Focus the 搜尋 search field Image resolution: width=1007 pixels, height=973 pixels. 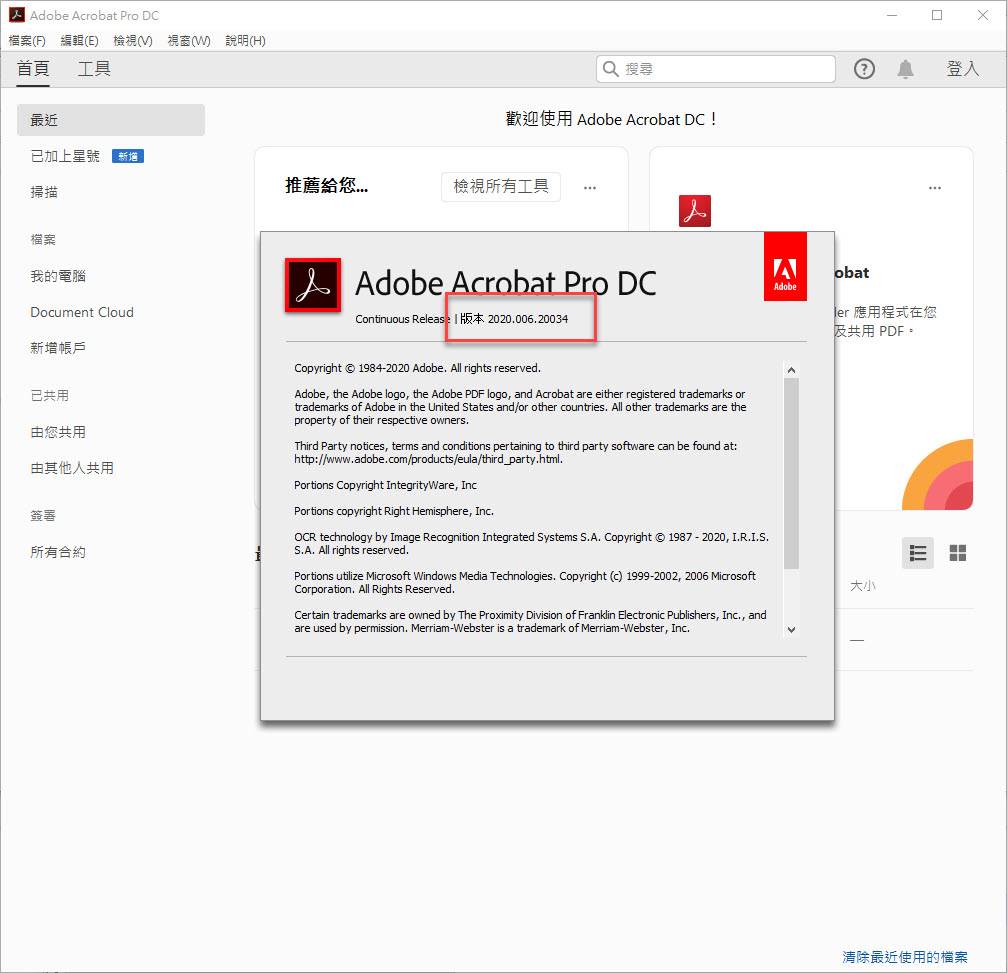pyautogui.click(x=715, y=69)
